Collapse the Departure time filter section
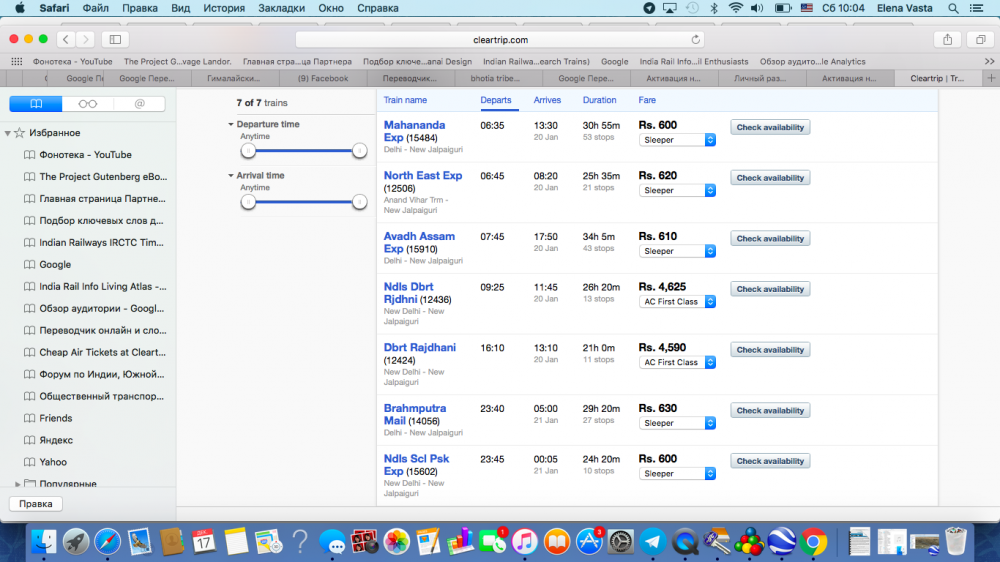 231,124
